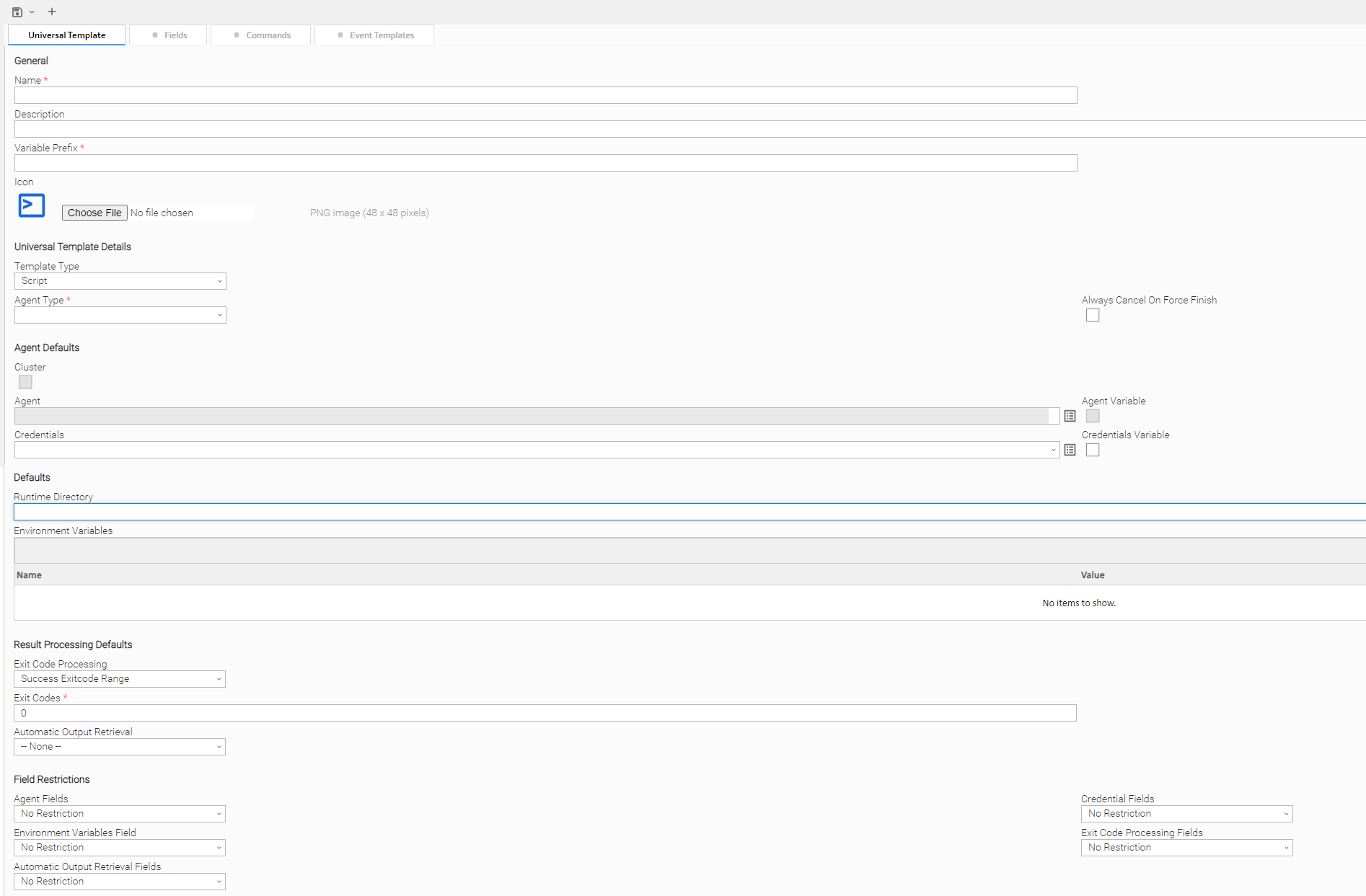Image resolution: width=1366 pixels, height=896 pixels.
Task: Switch to the Fields tab
Action: click(169, 35)
